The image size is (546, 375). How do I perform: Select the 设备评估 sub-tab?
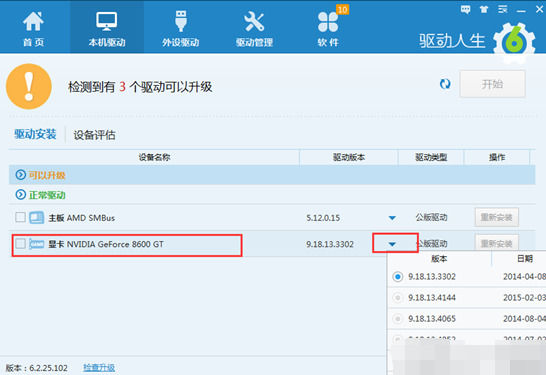tap(94, 135)
